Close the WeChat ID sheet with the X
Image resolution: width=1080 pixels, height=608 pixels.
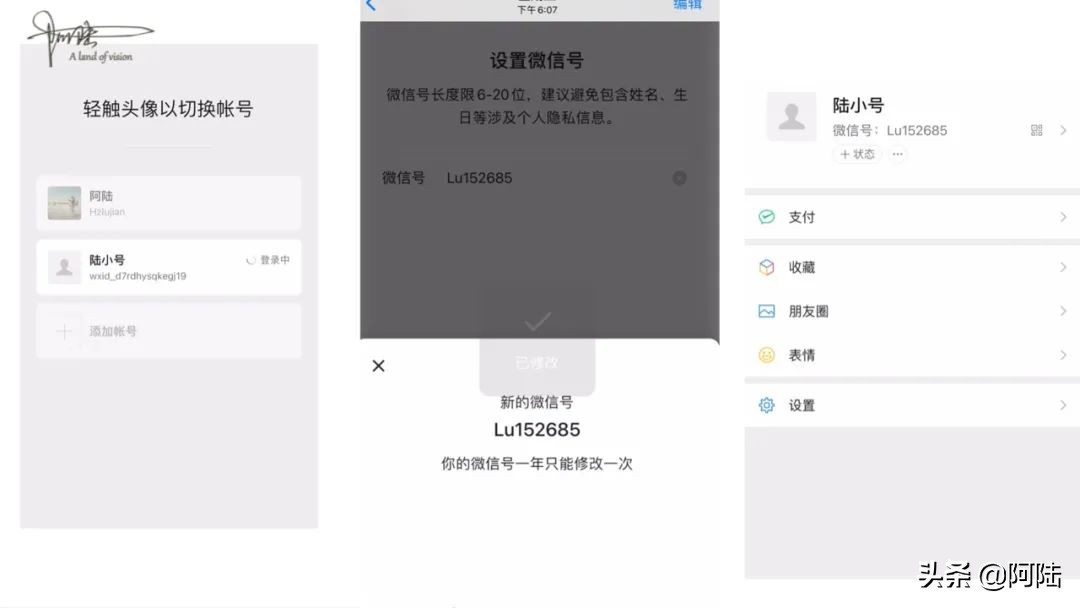[378, 366]
